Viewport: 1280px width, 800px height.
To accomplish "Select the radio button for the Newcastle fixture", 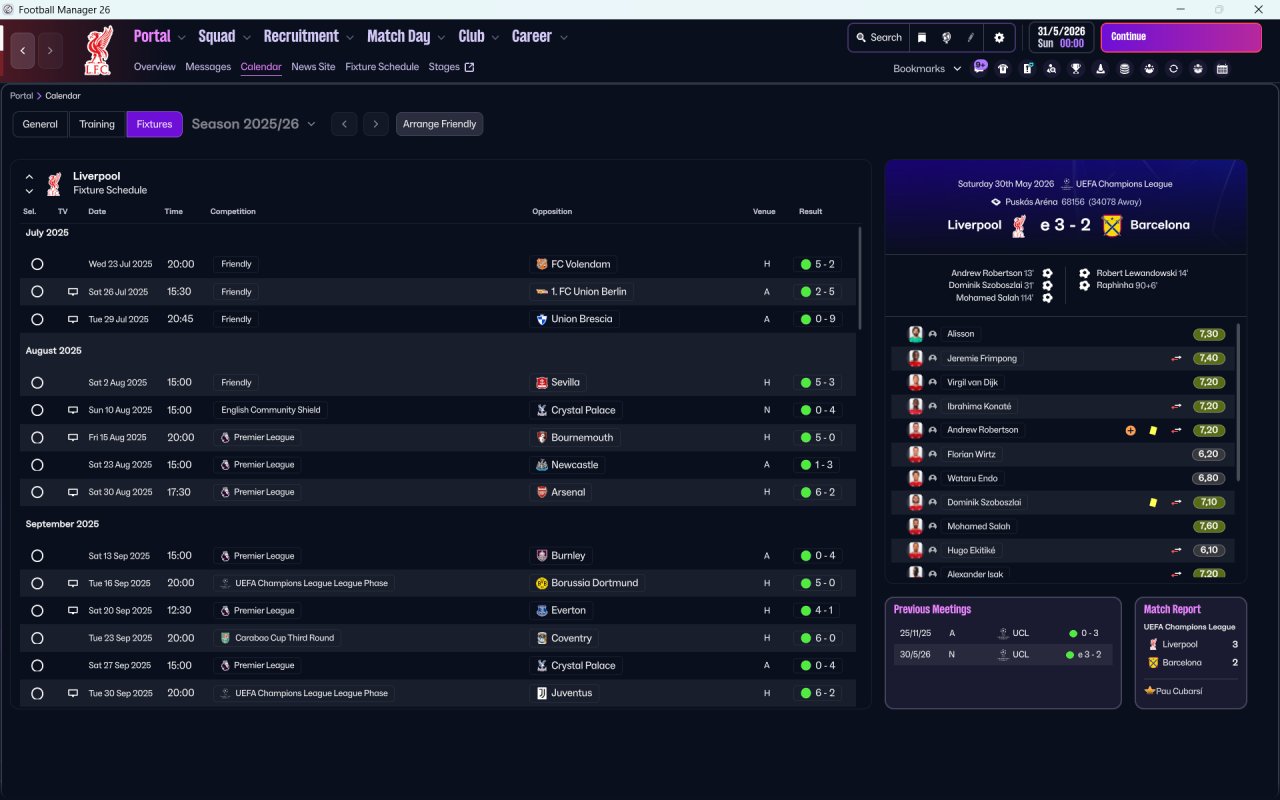I will [x=37, y=465].
